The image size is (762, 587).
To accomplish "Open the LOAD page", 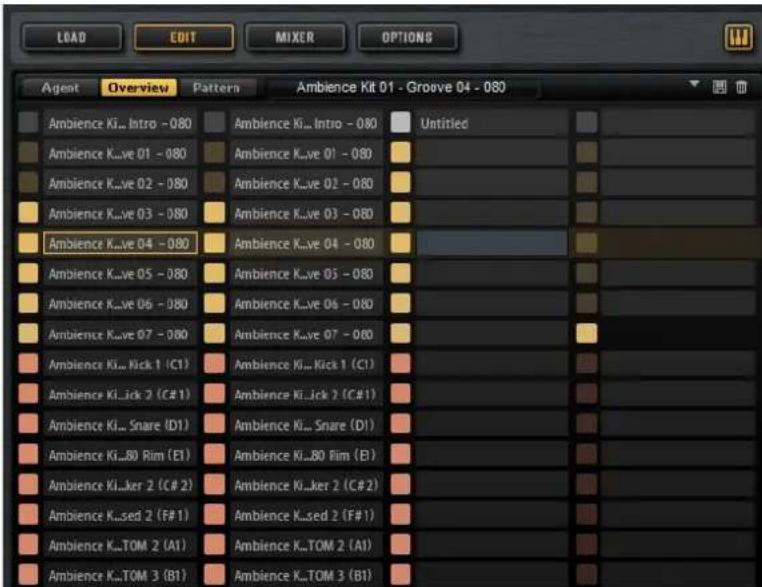I will [71, 37].
